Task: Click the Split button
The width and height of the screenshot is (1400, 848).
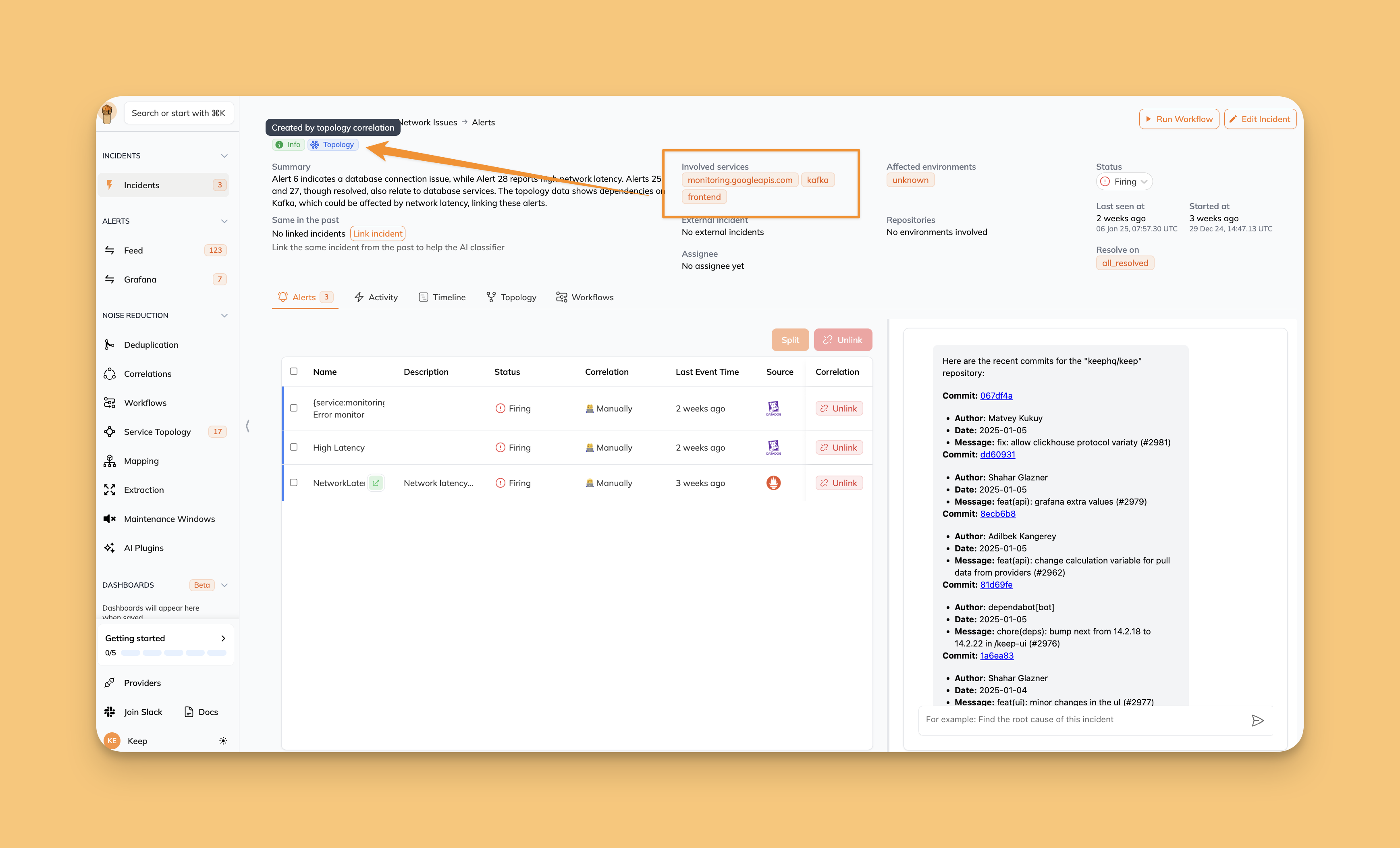Action: pos(790,340)
